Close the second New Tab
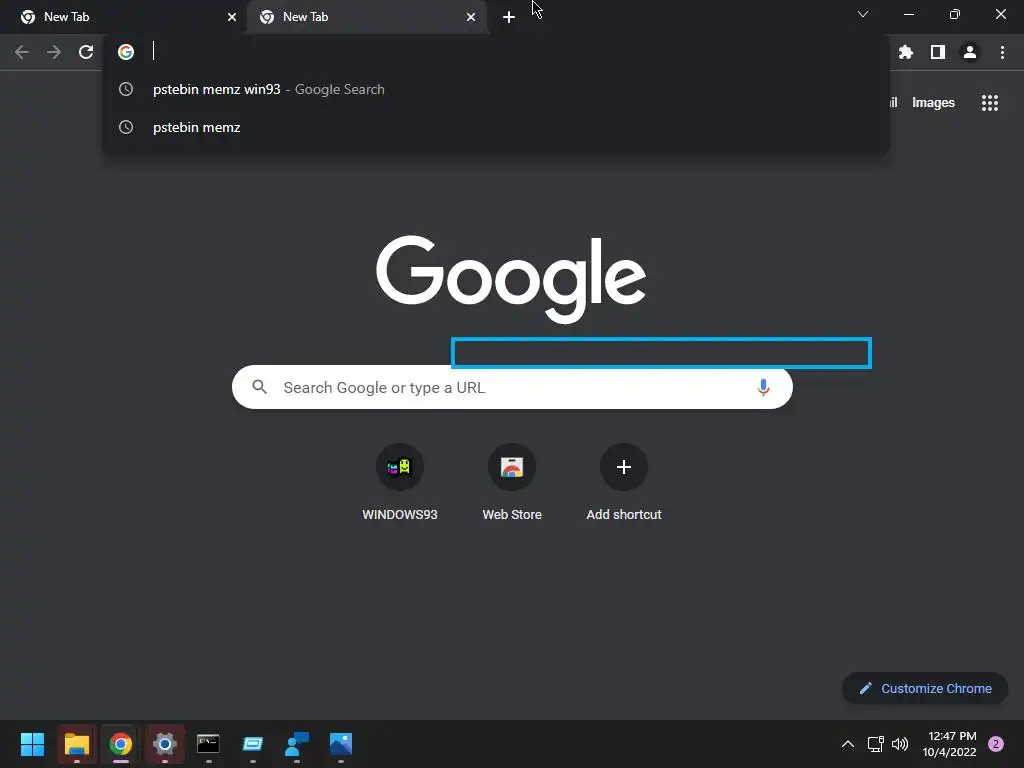This screenshot has height=768, width=1024. click(471, 17)
